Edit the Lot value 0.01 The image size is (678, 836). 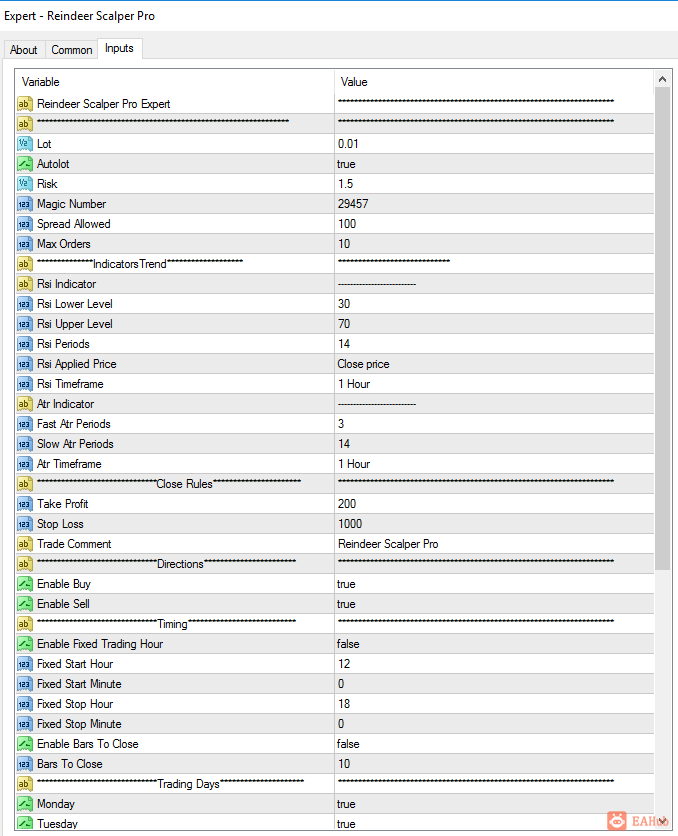coord(494,144)
